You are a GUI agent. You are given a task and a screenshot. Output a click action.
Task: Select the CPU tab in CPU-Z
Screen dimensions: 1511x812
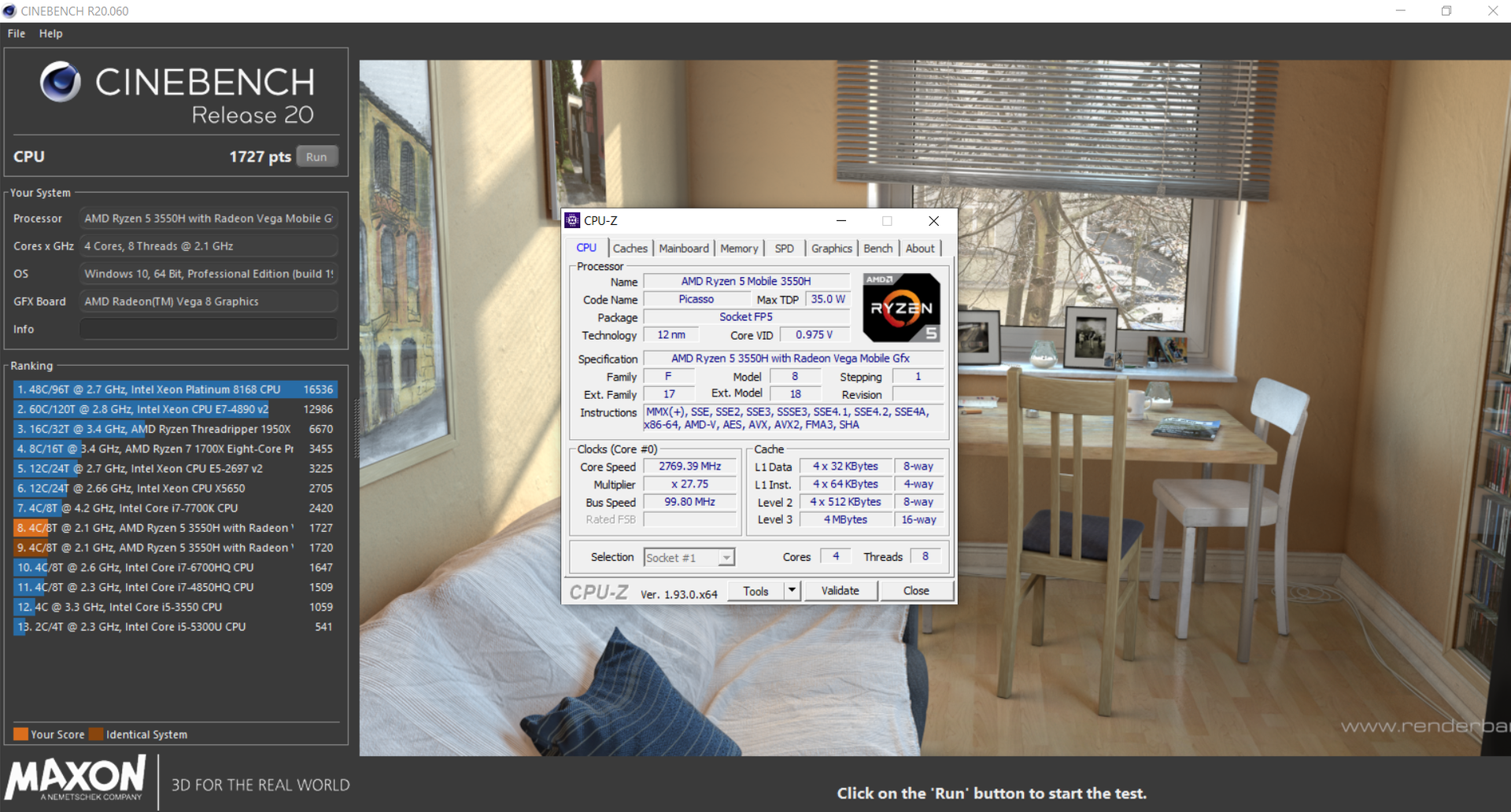tap(586, 247)
